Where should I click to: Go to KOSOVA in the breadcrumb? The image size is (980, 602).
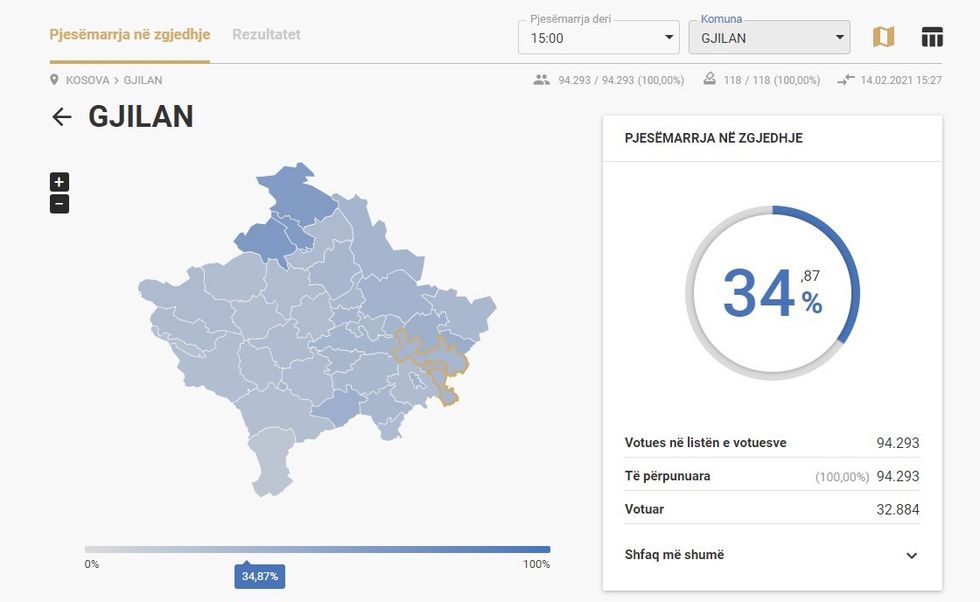tap(88, 80)
